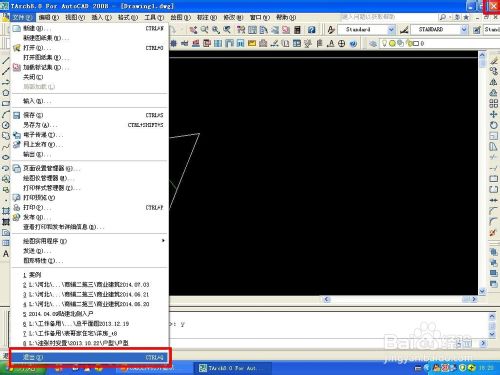Open recent file ending in 2013.12.19
The height and width of the screenshot is (375, 500).
click(89, 324)
